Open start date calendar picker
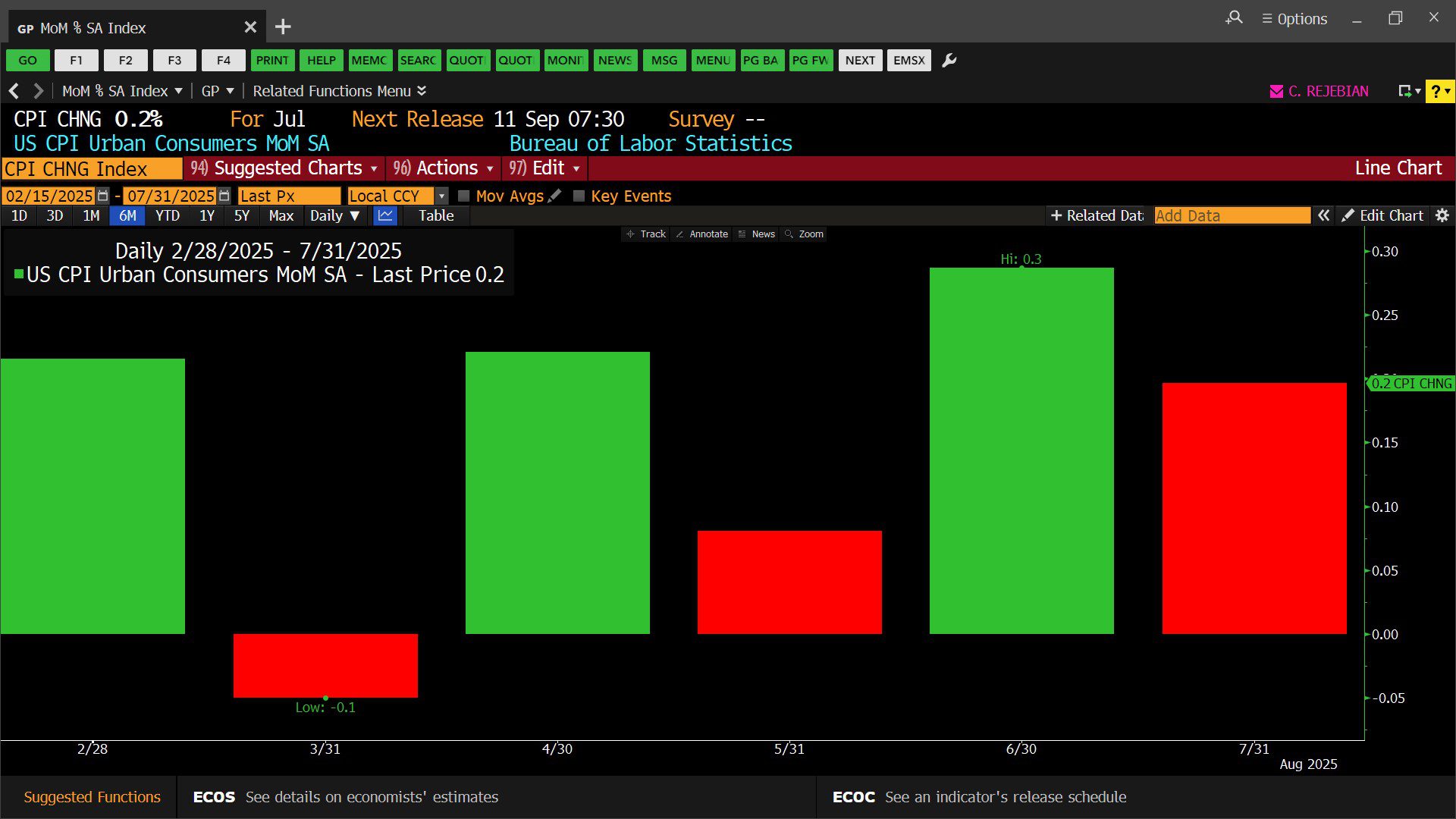This screenshot has width=1456, height=819. tap(103, 196)
